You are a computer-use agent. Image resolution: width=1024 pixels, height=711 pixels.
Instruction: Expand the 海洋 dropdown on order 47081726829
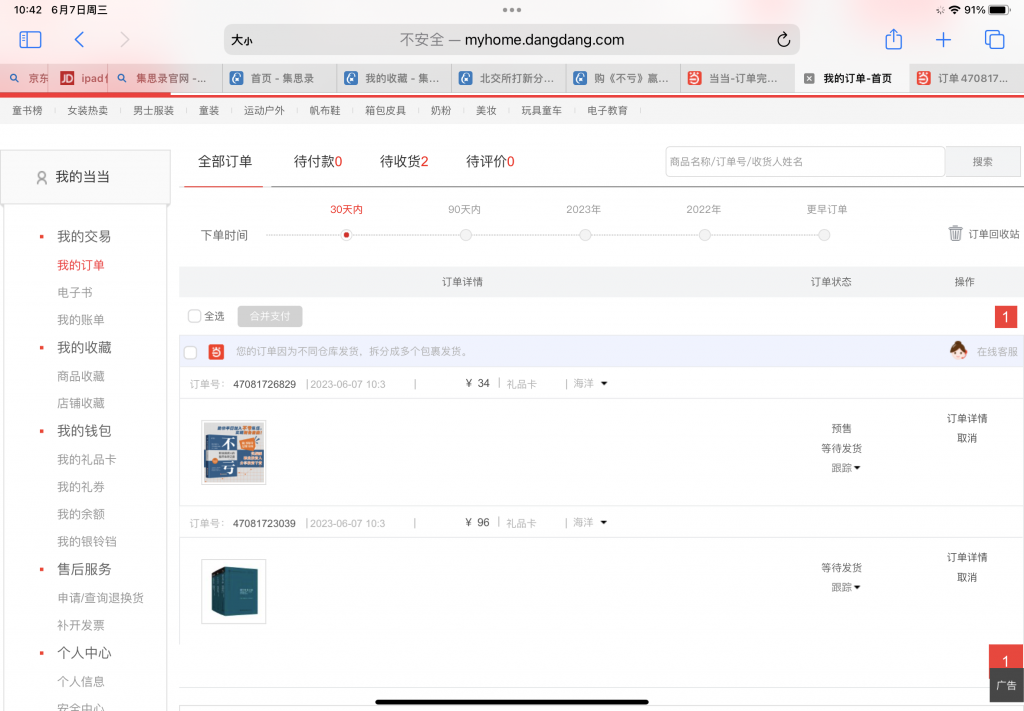(x=590, y=383)
